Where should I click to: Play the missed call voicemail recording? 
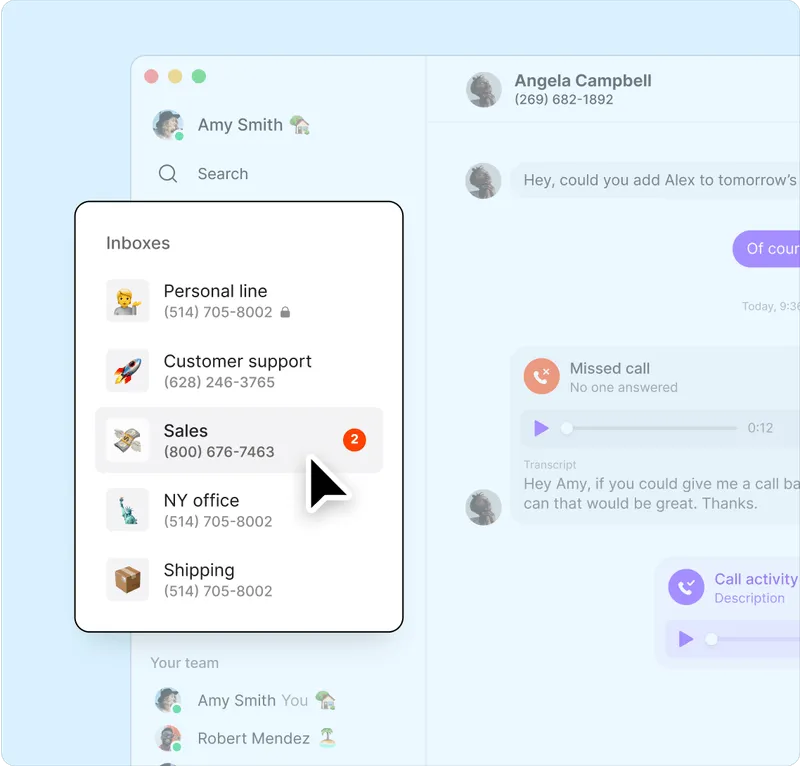pos(541,428)
